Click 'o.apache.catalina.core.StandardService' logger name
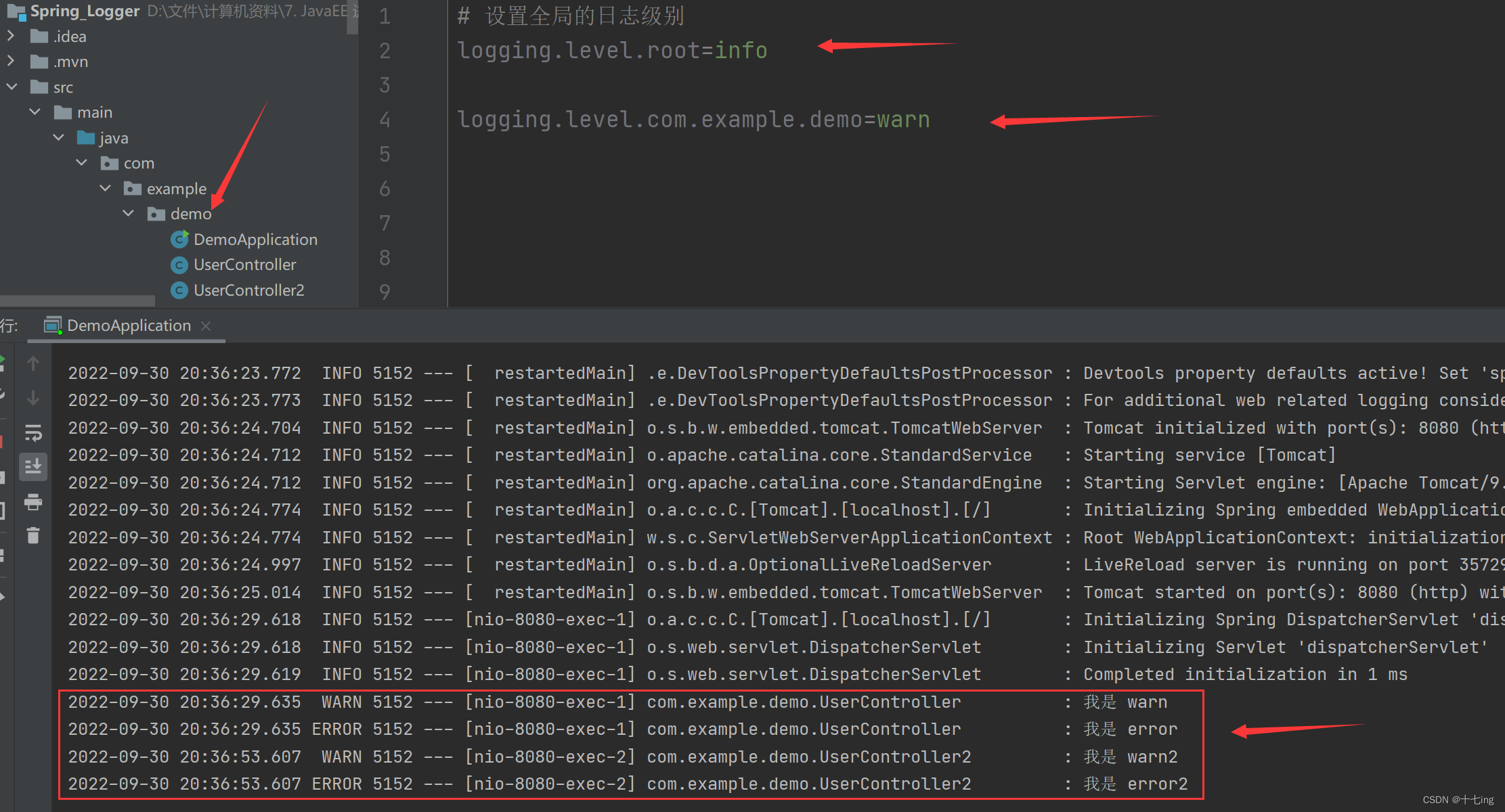This screenshot has height=812, width=1505. pyautogui.click(x=839, y=455)
